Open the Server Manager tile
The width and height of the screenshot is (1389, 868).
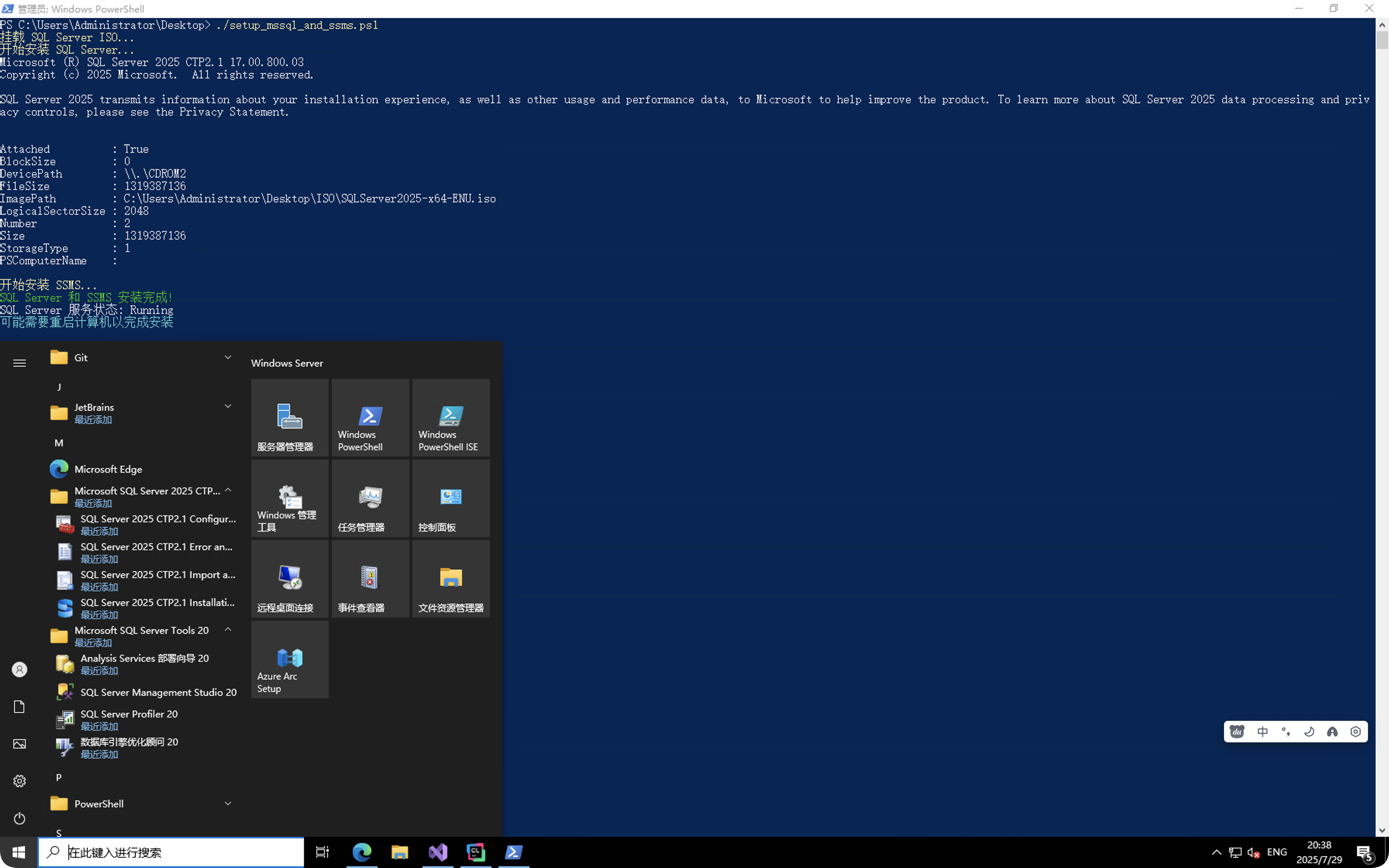[x=289, y=417]
